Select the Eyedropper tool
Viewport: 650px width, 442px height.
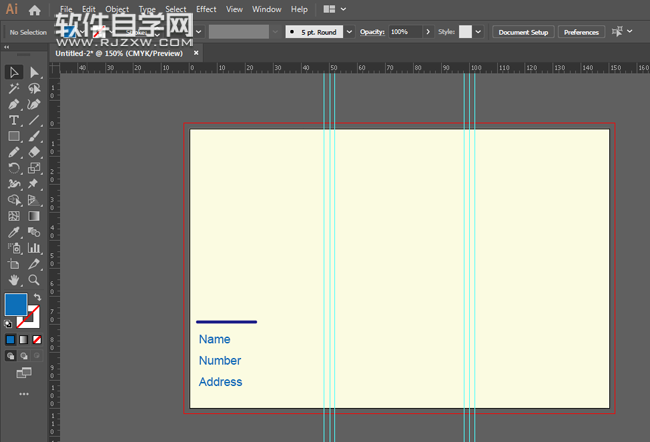[14, 232]
